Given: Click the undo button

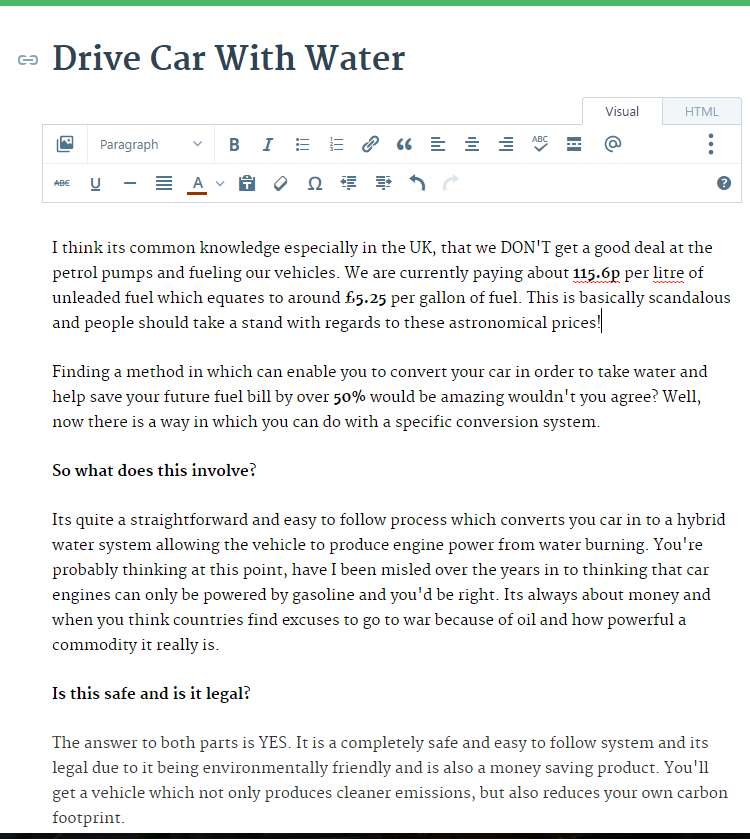Looking at the screenshot, I should (417, 183).
